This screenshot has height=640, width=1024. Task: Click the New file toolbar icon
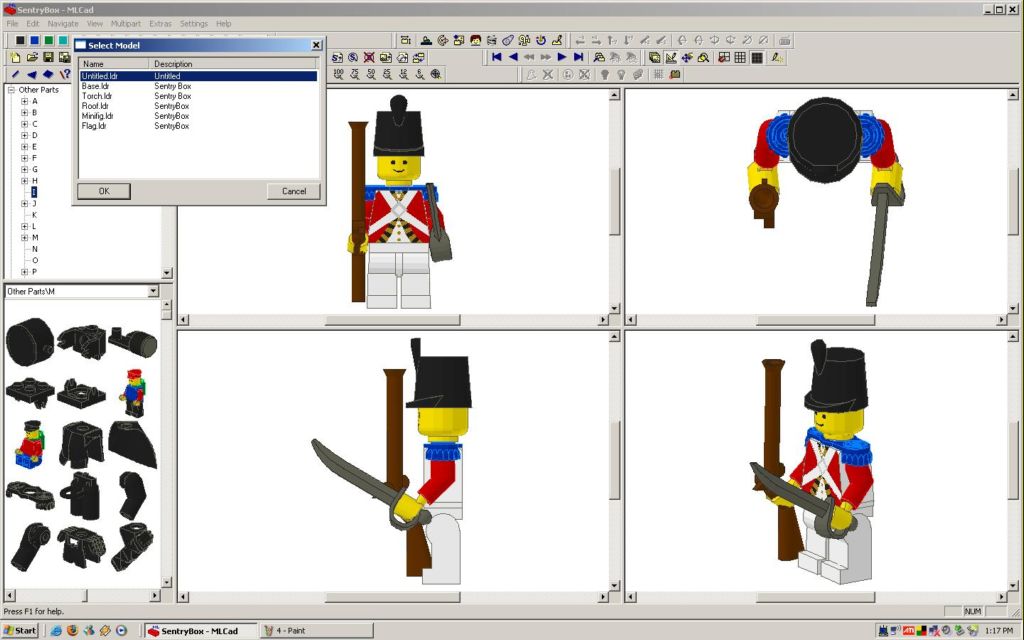15,57
